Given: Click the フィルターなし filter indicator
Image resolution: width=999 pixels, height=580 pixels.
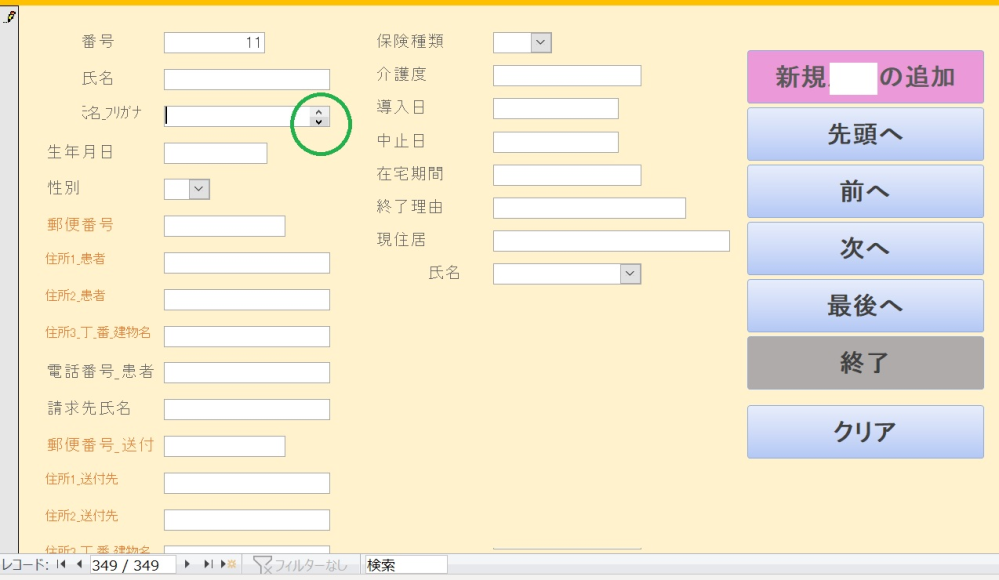Looking at the screenshot, I should (x=300, y=565).
